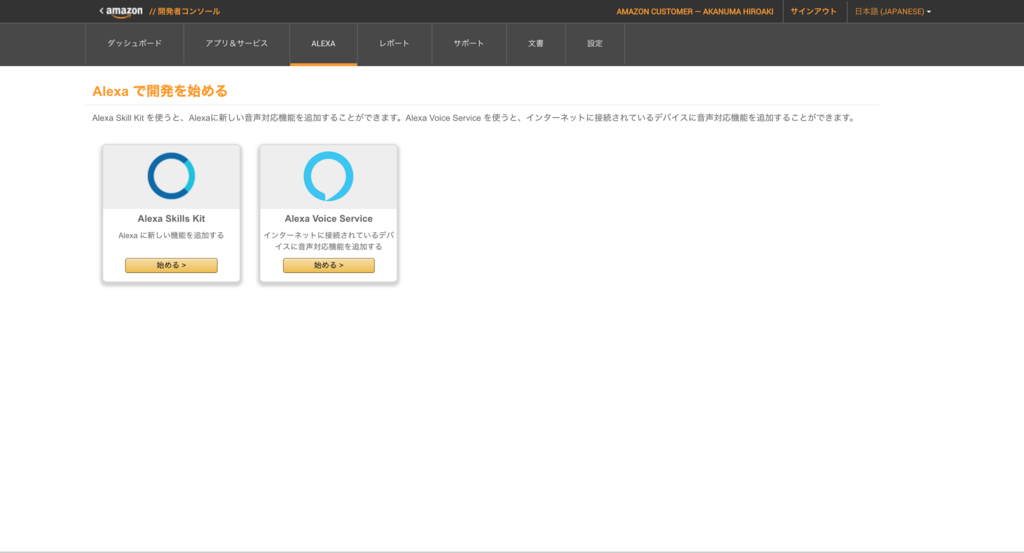Click the AMAZON CUSTOMER account name link

(695, 12)
